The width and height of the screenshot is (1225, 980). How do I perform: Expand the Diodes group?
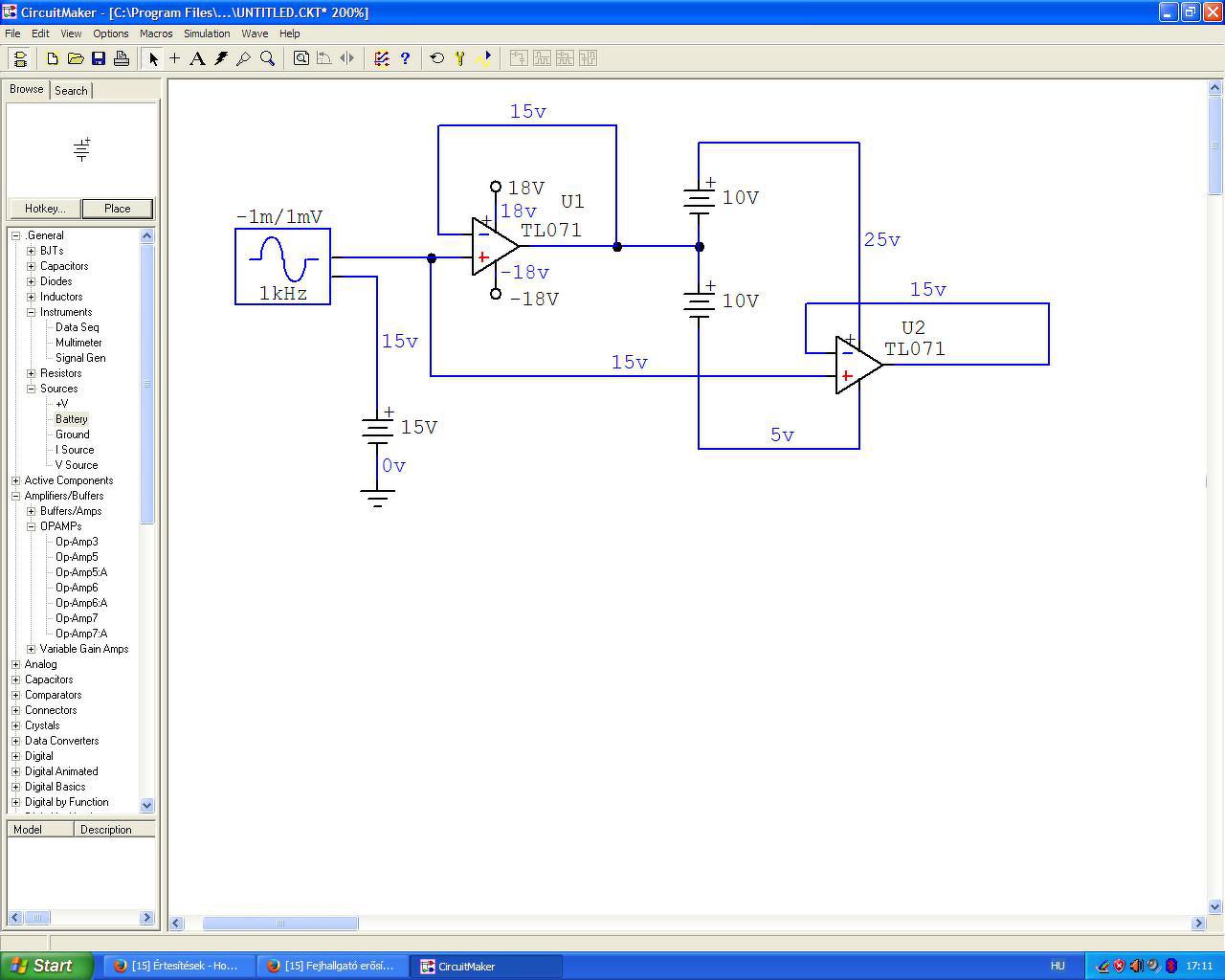(x=32, y=281)
